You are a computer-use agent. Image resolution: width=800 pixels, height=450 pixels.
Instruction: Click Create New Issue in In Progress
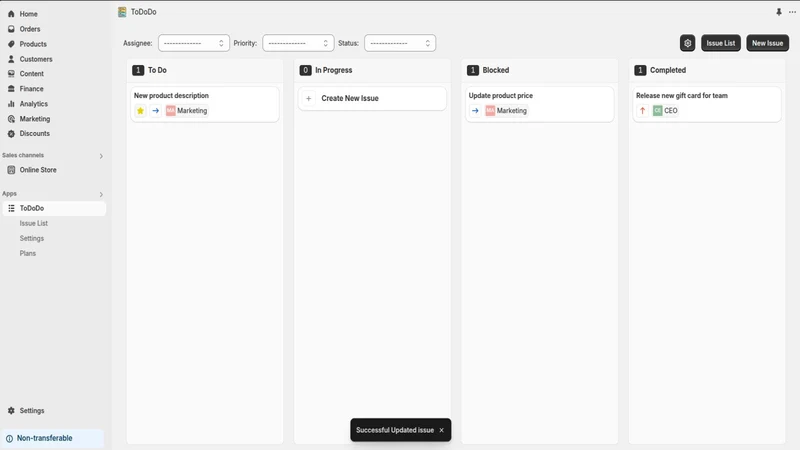click(x=372, y=98)
